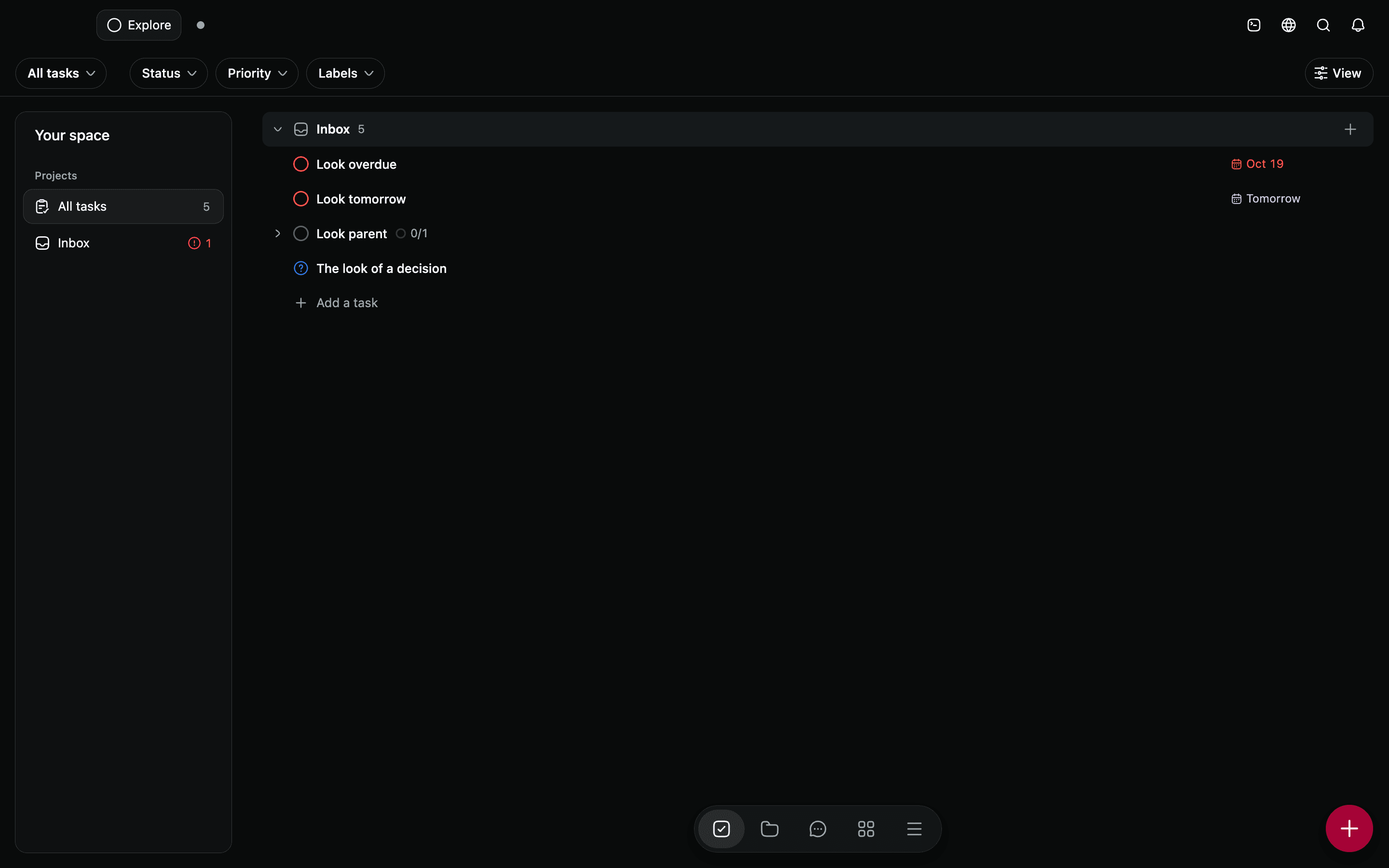Screen dimensions: 1389x868
Task: Open search with the magnifier icon
Action: pyautogui.click(x=1323, y=25)
